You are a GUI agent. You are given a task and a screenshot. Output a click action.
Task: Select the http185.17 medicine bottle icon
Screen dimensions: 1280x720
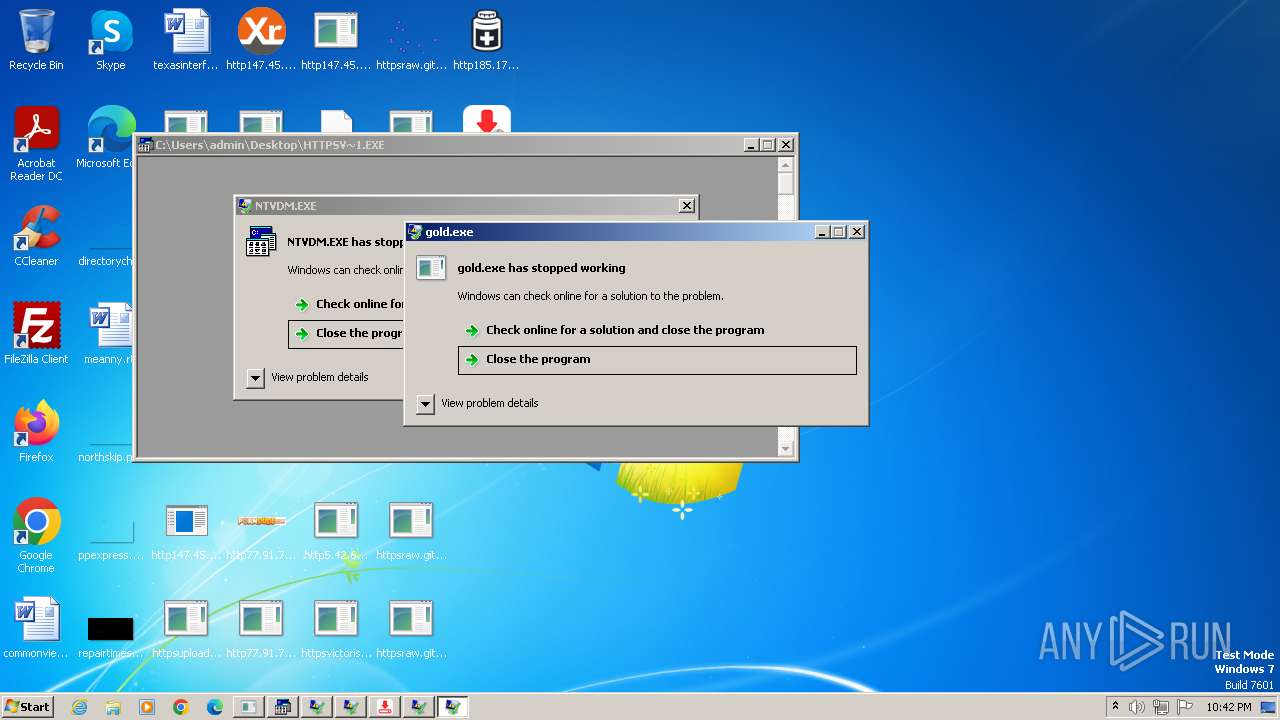click(486, 40)
